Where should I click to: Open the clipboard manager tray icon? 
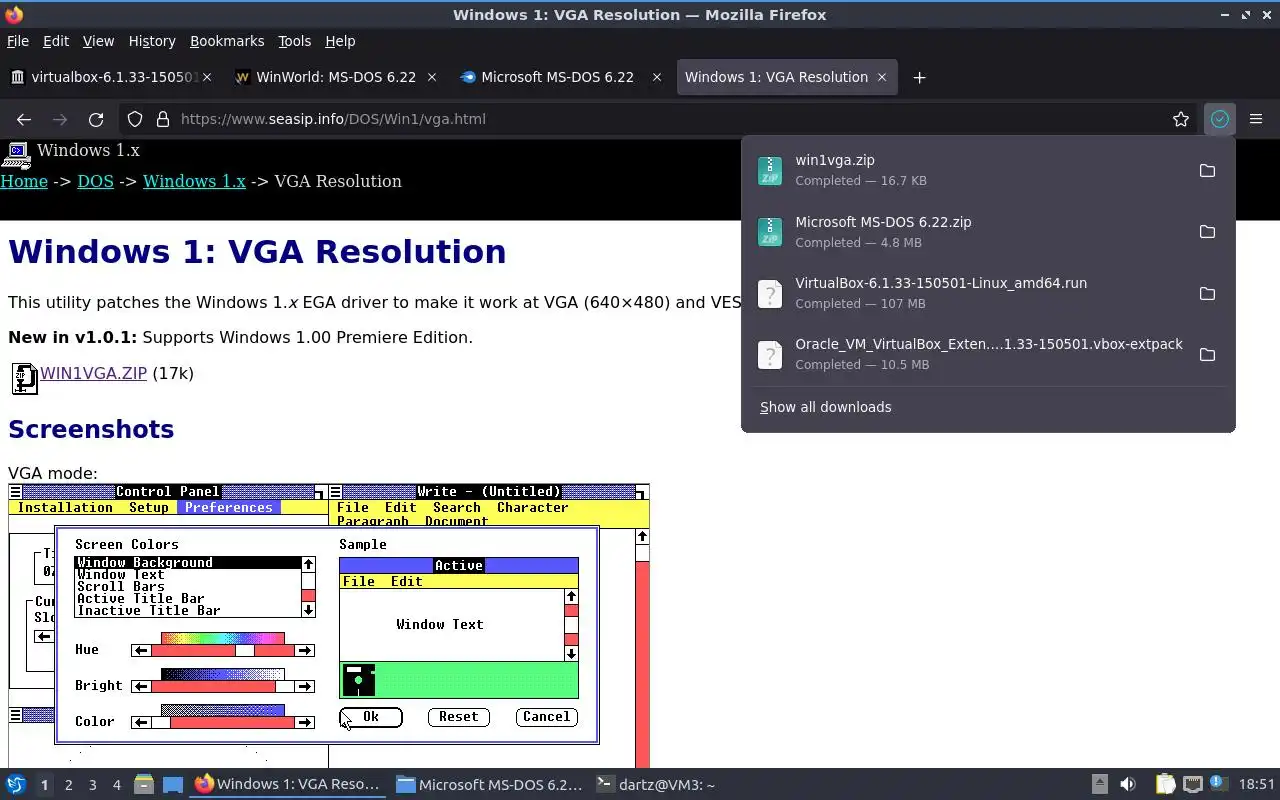1165,785
